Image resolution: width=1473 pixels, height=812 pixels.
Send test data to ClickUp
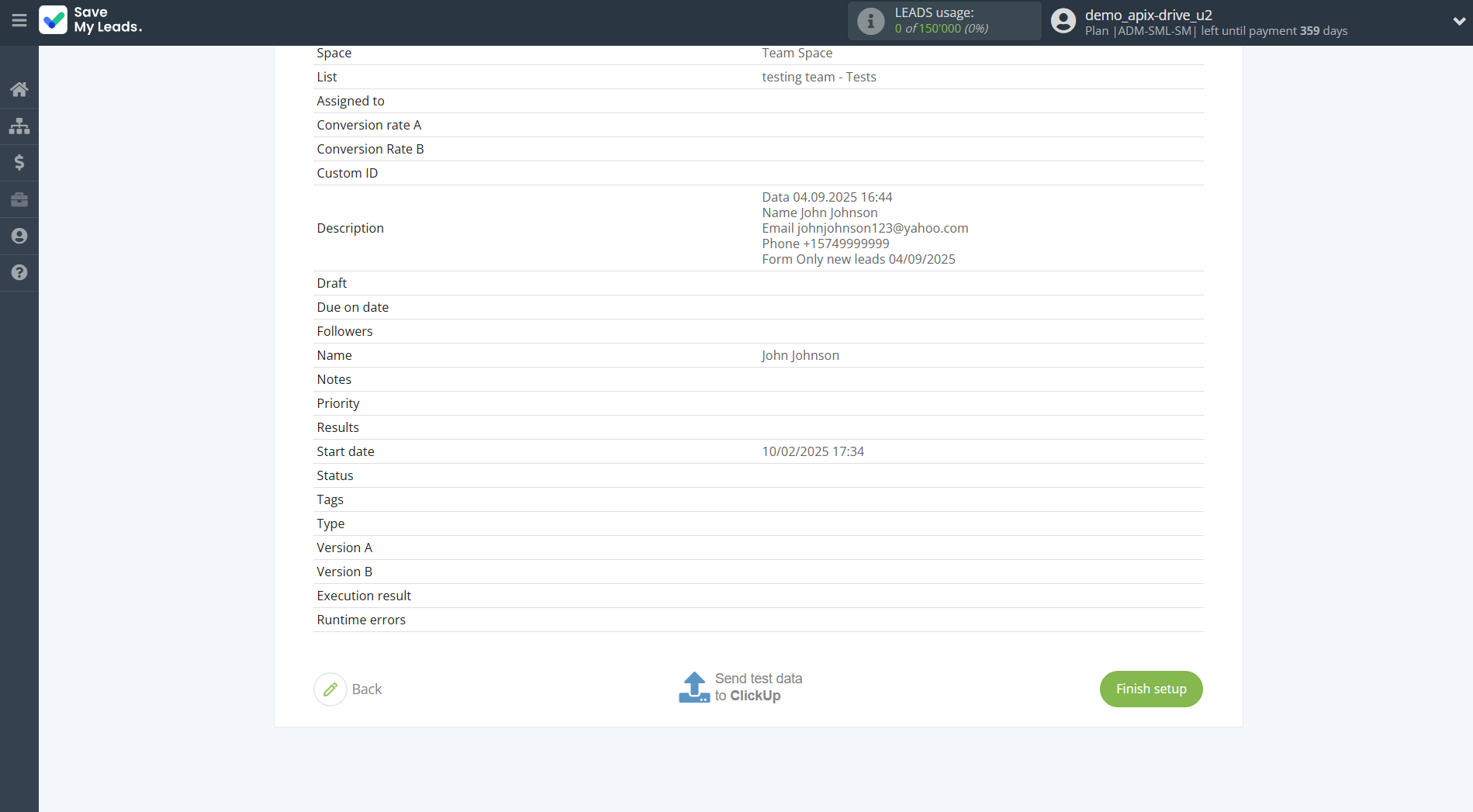click(x=758, y=687)
